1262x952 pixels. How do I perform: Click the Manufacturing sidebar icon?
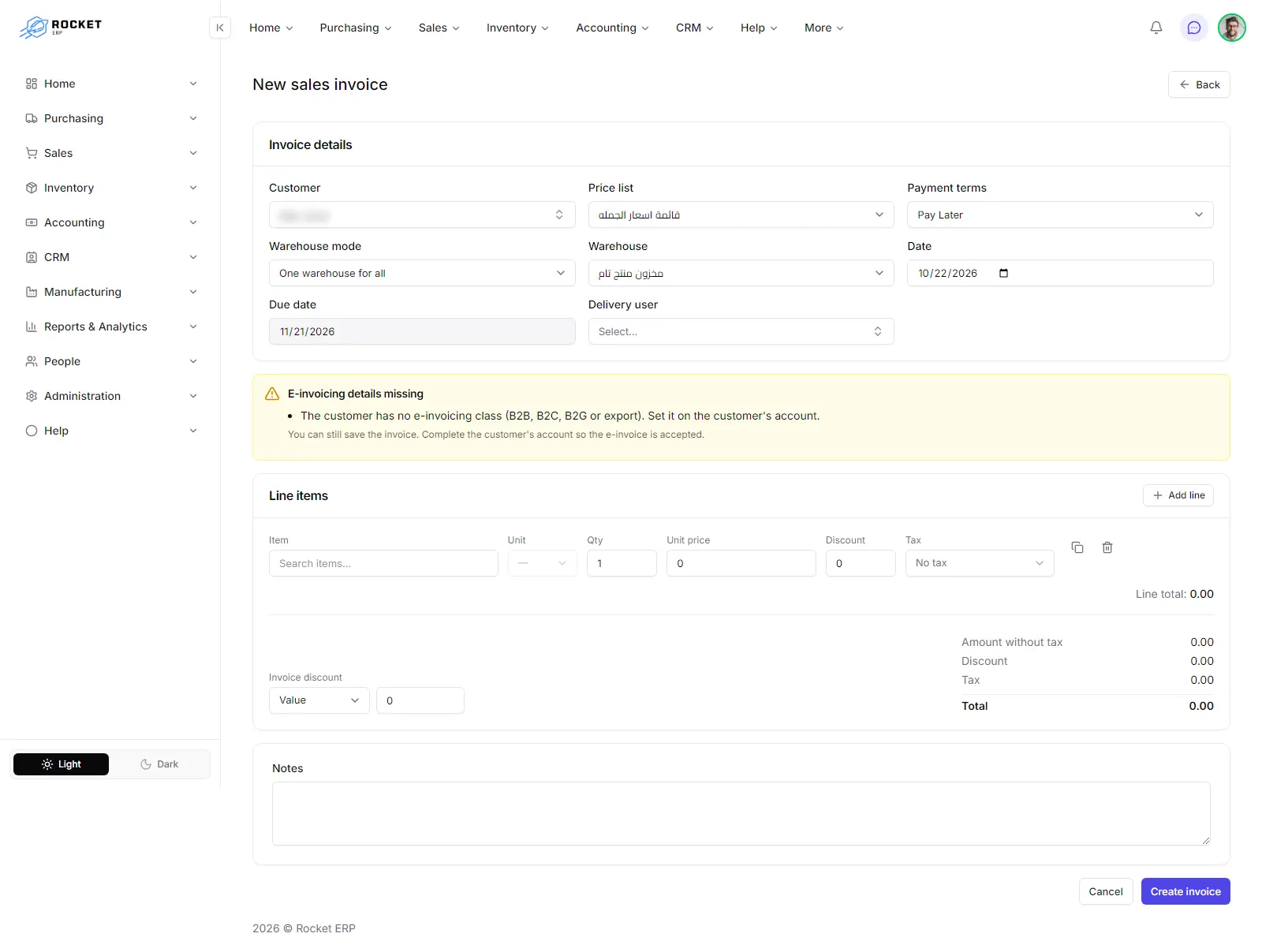(x=32, y=292)
